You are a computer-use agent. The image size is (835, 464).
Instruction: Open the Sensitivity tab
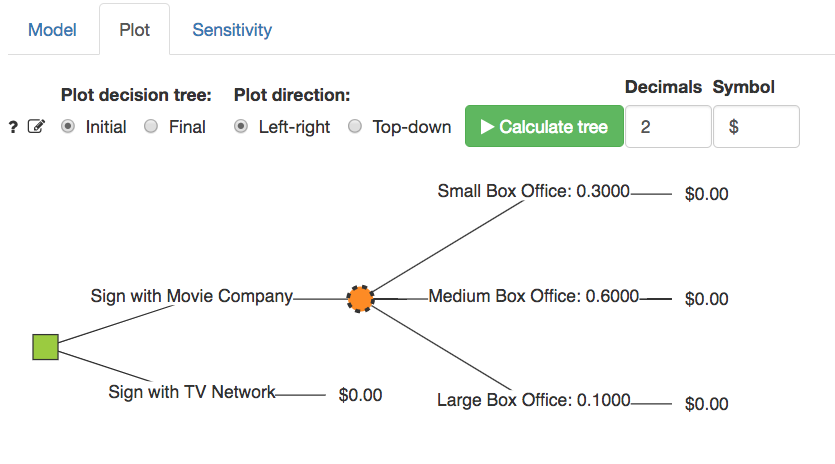point(232,30)
